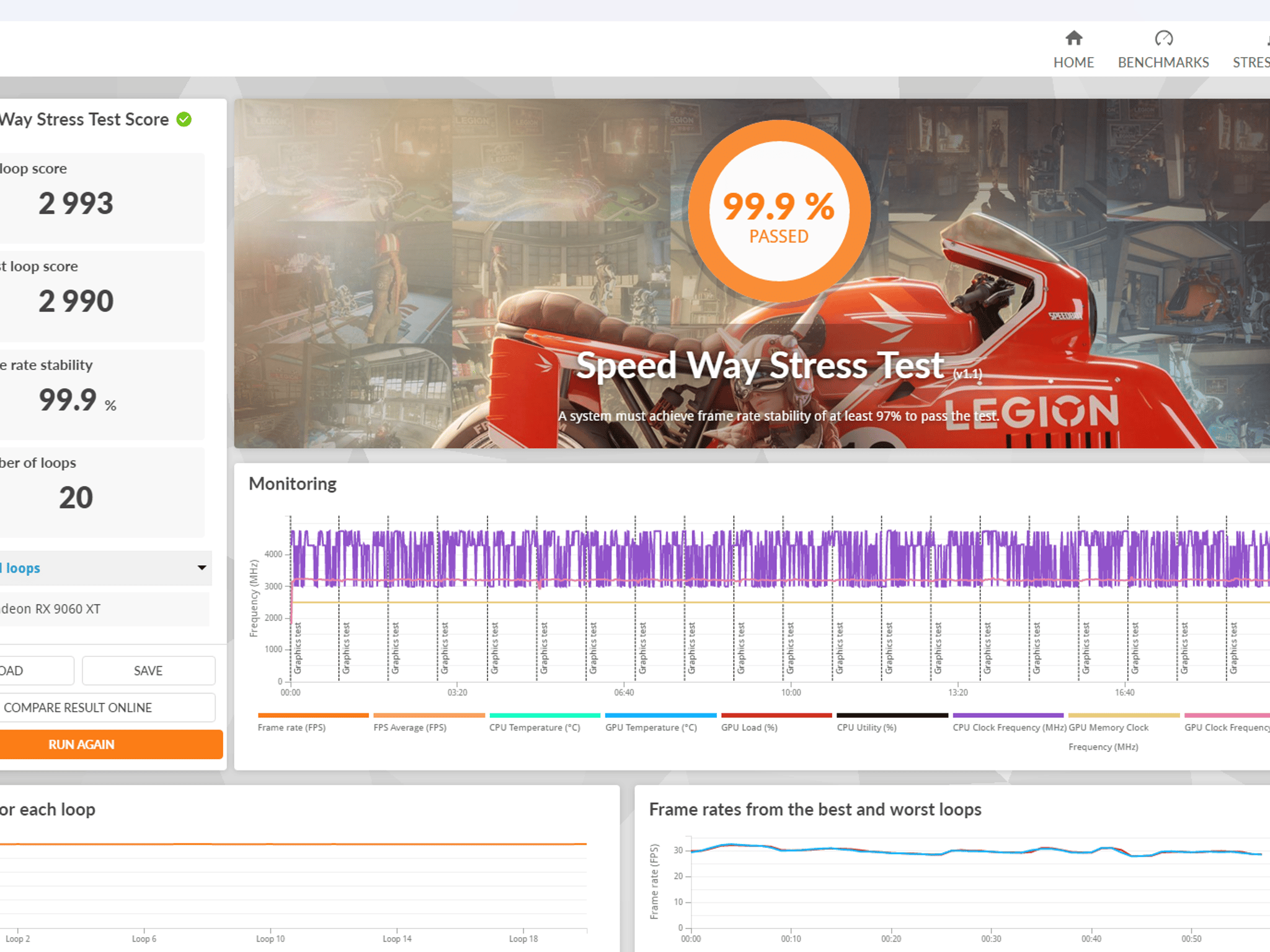1270x952 pixels.
Task: Expand the loops dropdown arrow
Action: click(202, 568)
